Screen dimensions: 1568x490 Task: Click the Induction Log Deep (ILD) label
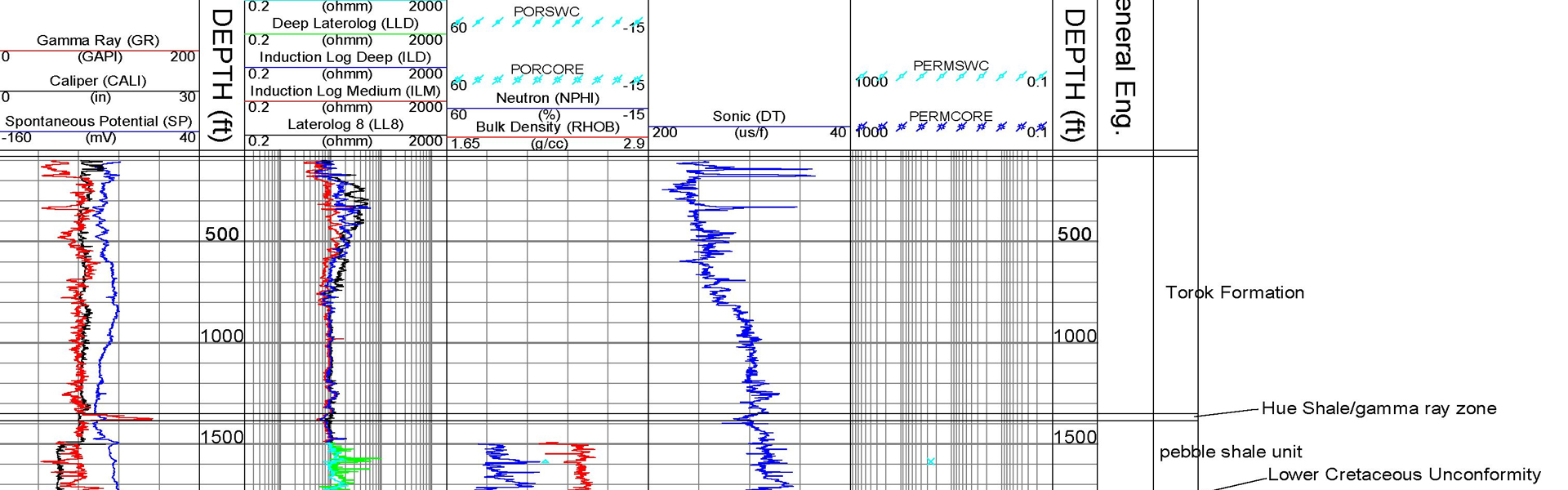click(345, 57)
